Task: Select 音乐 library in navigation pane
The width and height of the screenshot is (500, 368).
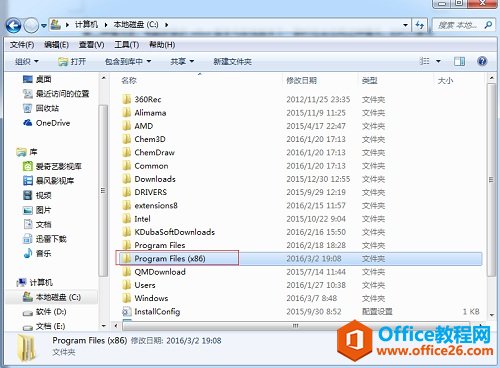Action: pos(37,253)
